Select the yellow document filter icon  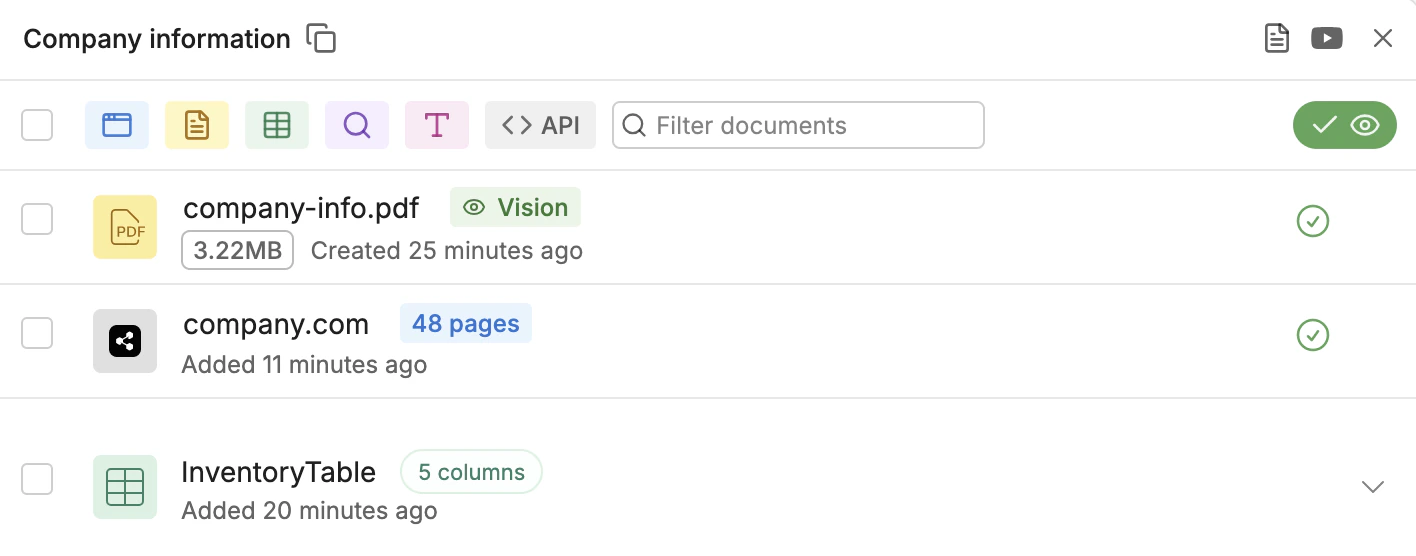197,125
